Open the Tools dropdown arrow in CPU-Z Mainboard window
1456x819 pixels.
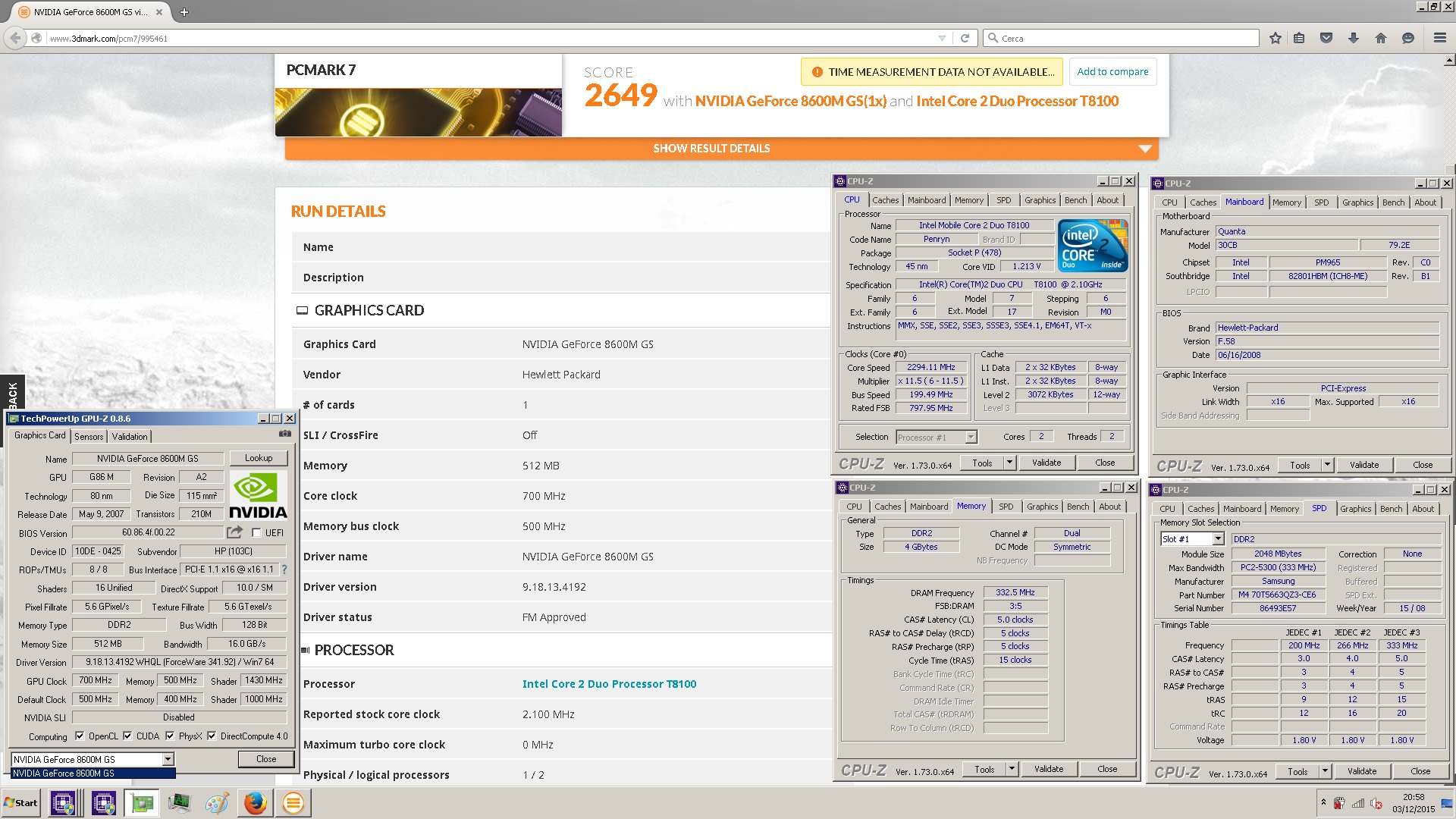tap(1327, 465)
